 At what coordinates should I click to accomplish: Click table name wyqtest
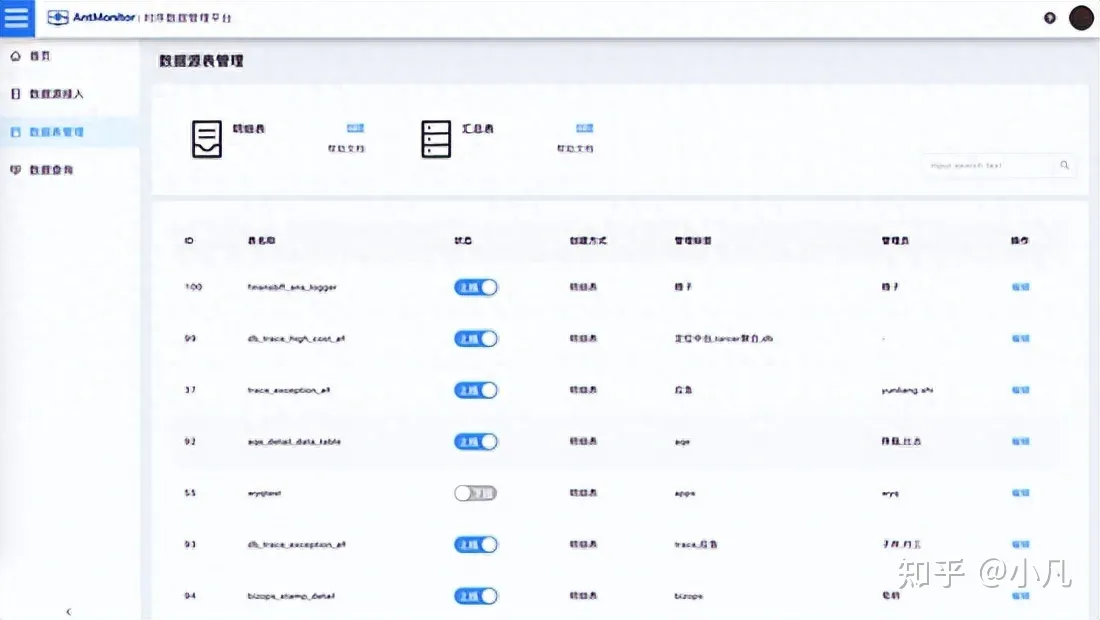[x=264, y=494]
